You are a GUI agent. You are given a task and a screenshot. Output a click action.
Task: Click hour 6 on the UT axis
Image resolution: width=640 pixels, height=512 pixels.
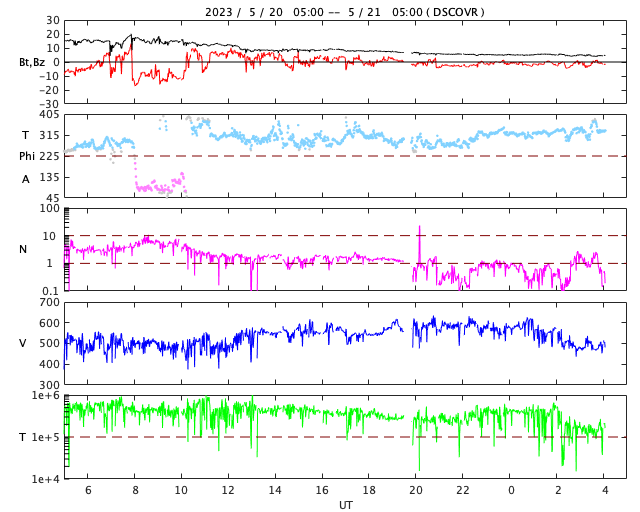click(x=88, y=490)
